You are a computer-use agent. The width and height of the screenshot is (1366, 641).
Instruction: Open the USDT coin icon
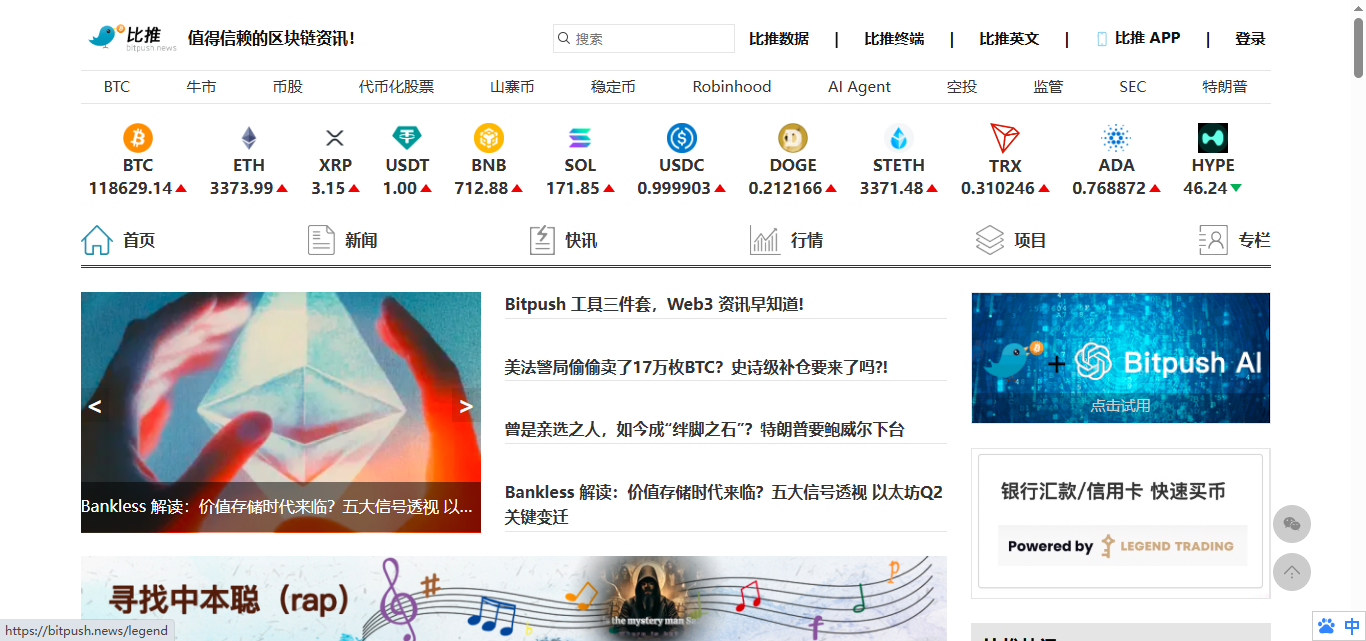[x=407, y=138]
